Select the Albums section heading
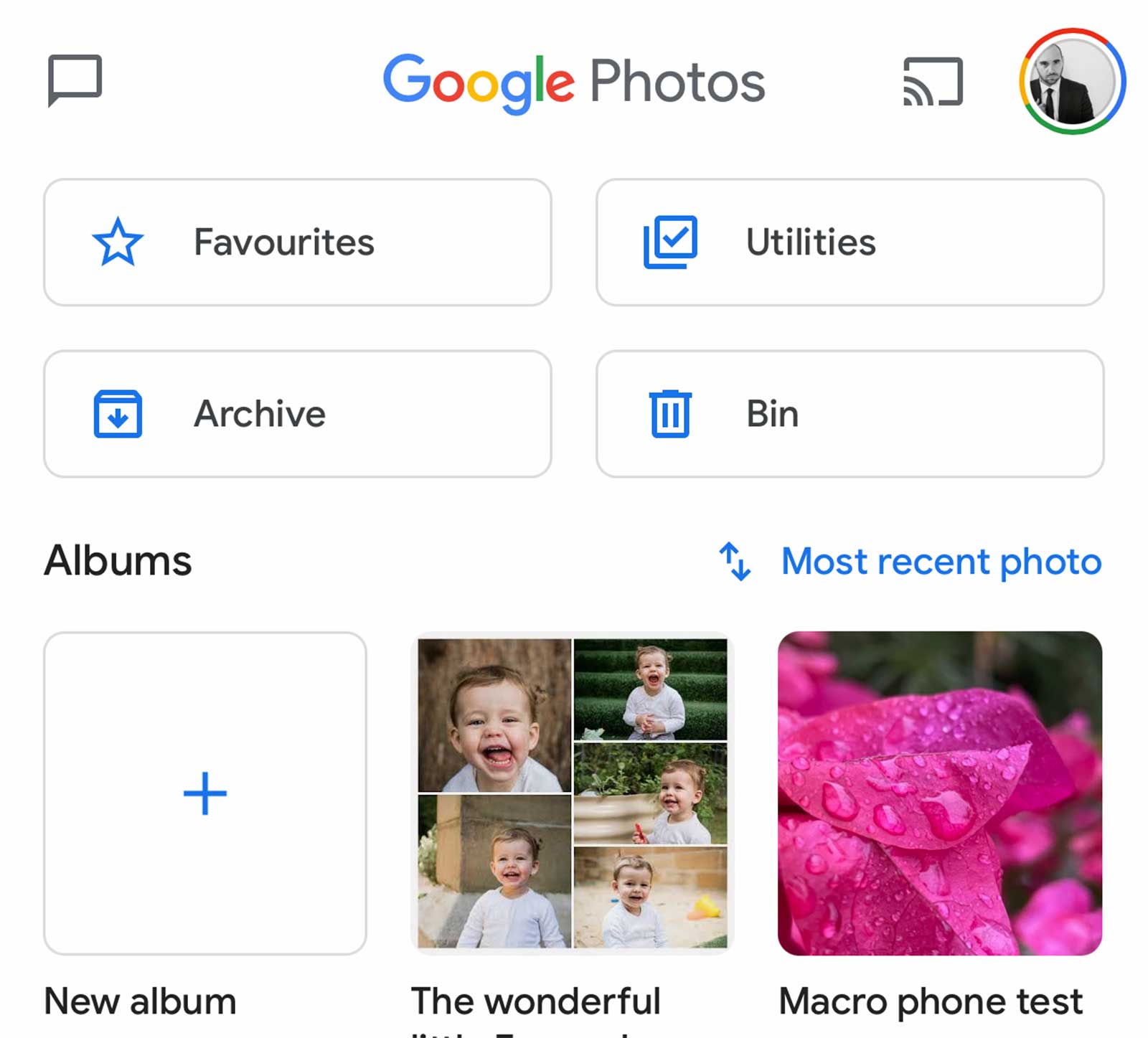Image resolution: width=1148 pixels, height=1038 pixels. coord(118,561)
